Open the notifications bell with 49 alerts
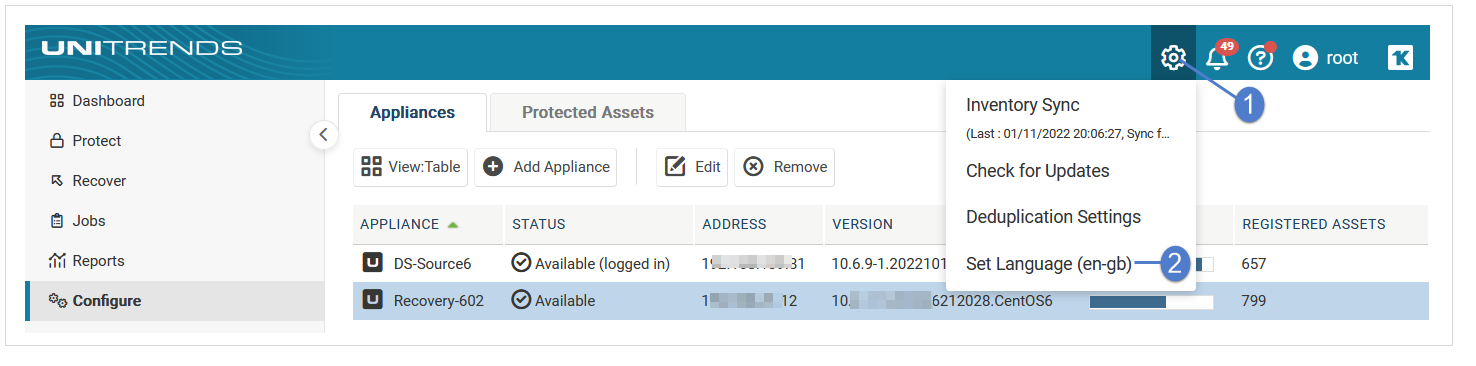Screen dimensions: 1476x366 click(1218, 57)
